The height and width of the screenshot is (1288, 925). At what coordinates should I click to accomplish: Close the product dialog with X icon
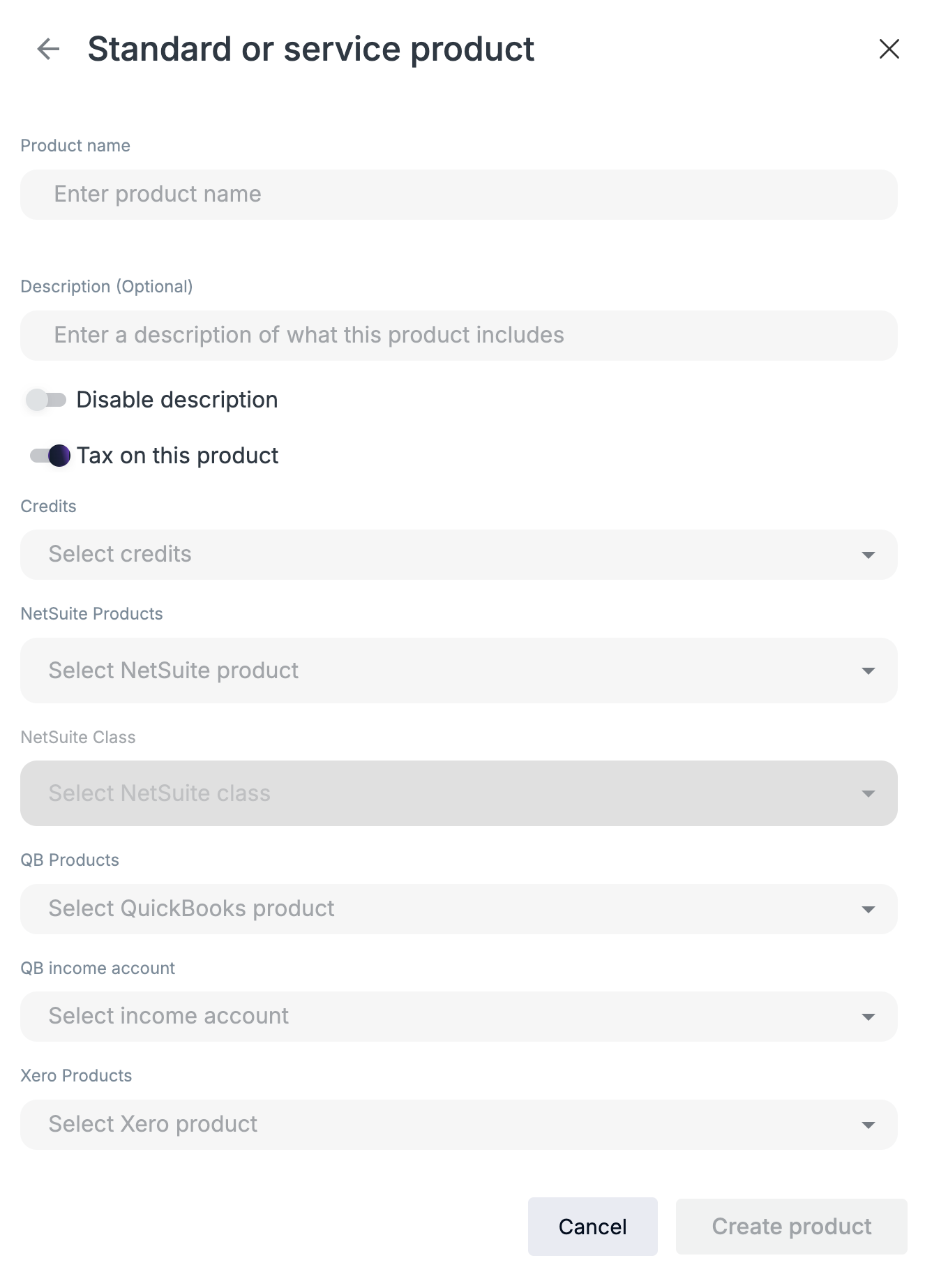point(889,49)
